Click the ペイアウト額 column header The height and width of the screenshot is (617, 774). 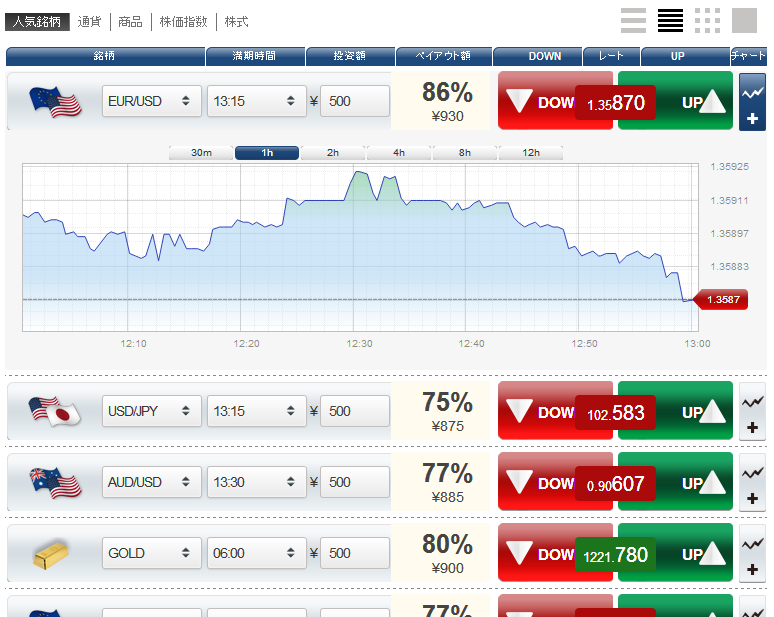(444, 56)
